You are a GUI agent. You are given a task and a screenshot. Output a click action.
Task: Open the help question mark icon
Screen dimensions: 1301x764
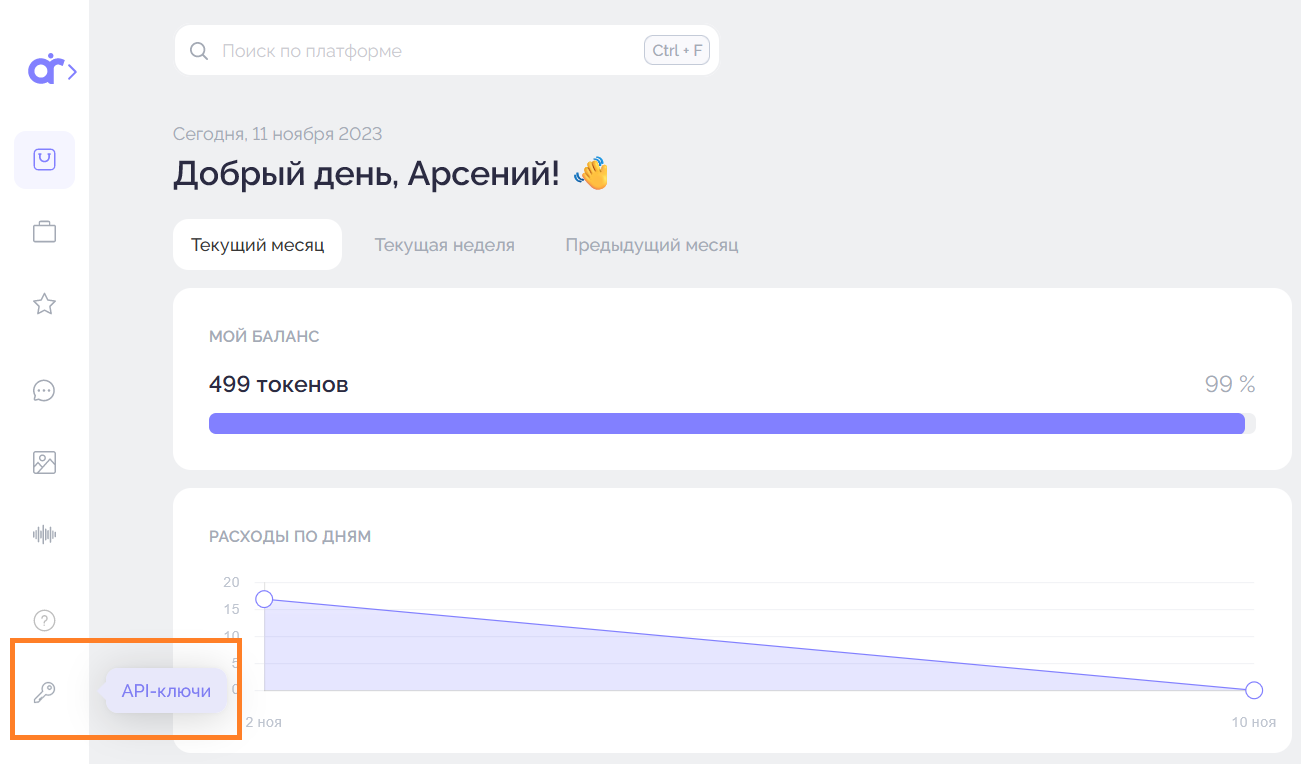coord(44,620)
